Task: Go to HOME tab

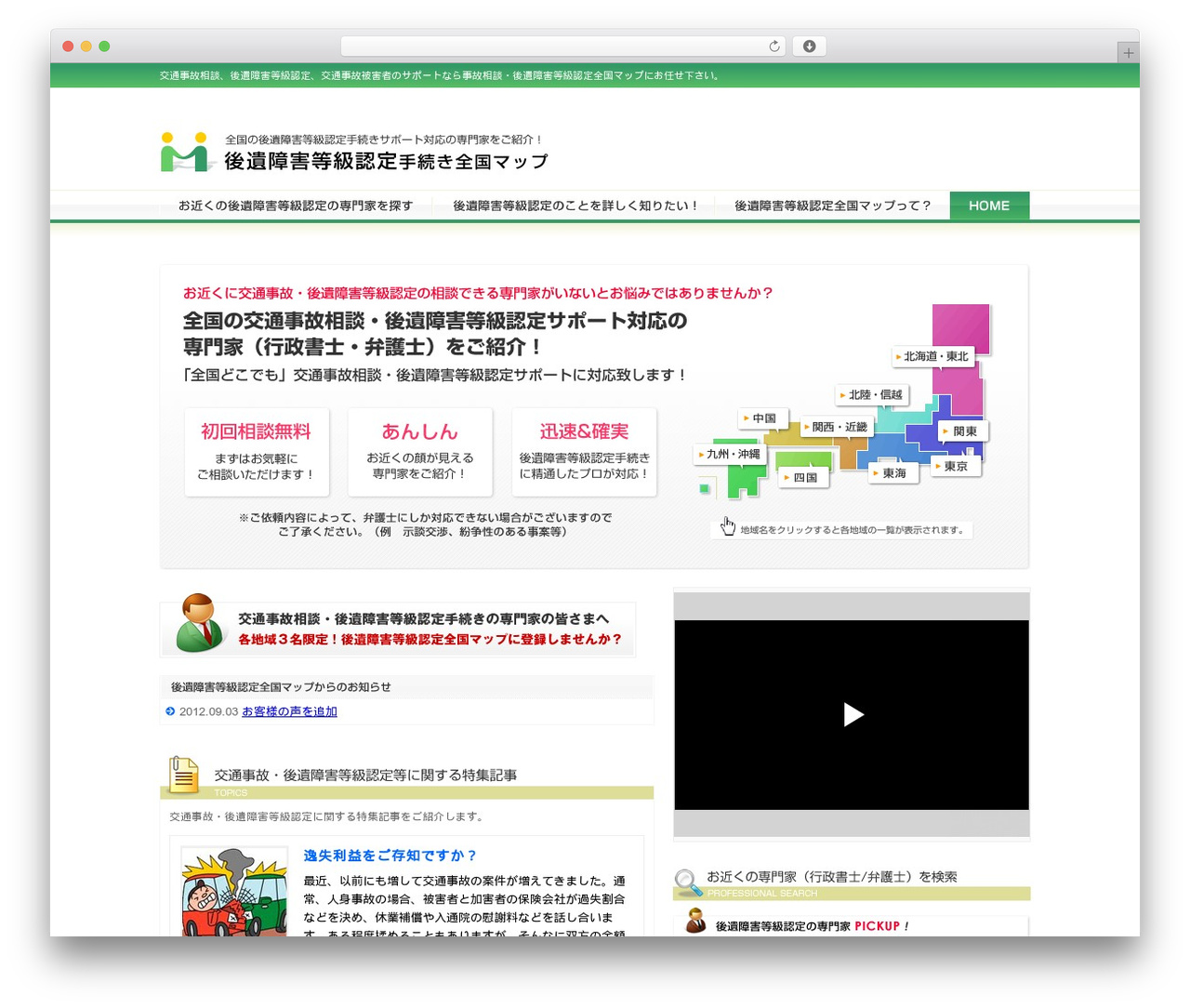Action: [x=989, y=206]
